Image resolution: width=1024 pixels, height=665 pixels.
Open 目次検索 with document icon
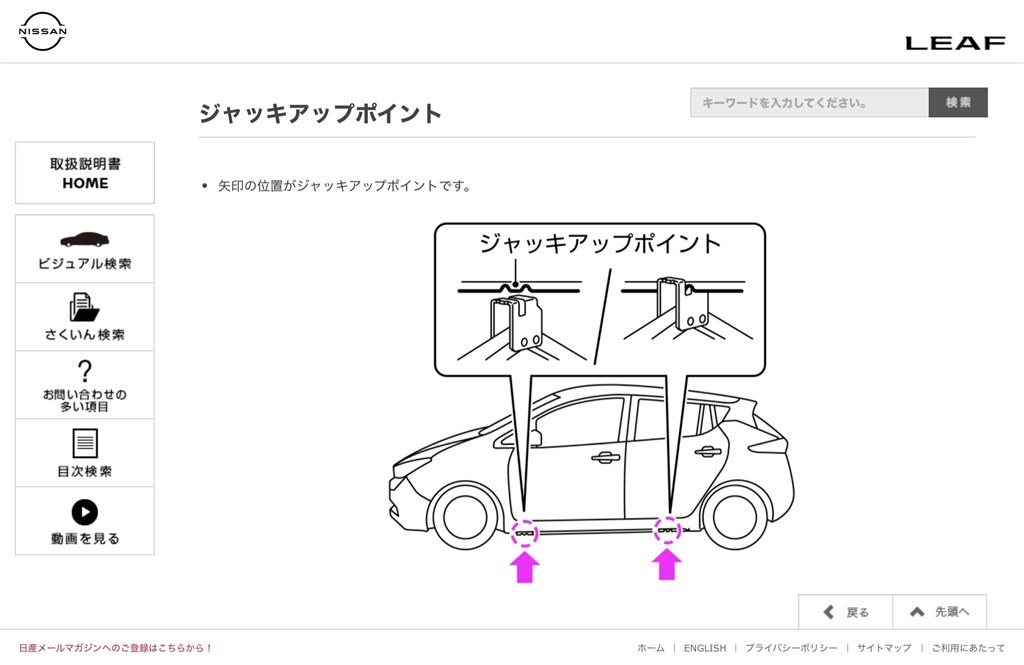pos(85,453)
